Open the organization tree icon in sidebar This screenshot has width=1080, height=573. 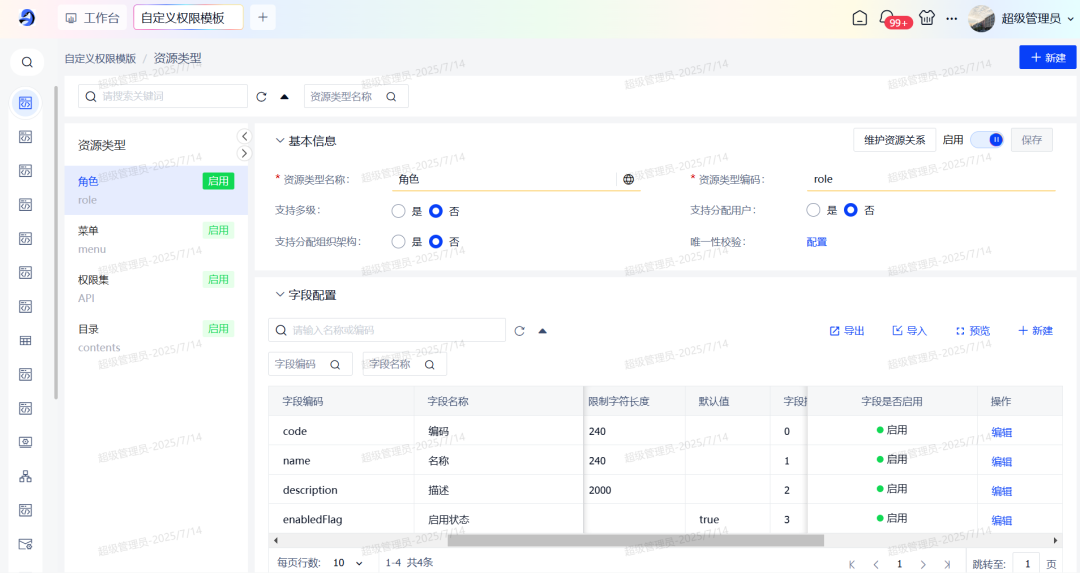(x=26, y=476)
